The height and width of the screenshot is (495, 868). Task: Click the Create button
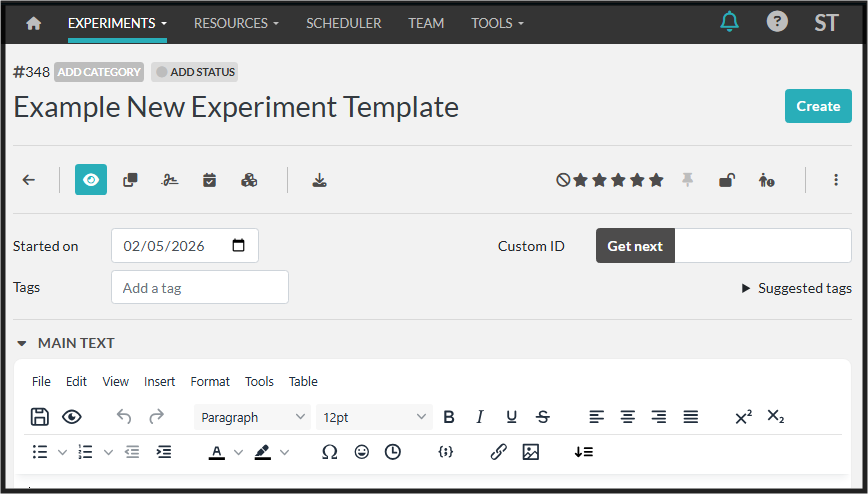tap(817, 106)
